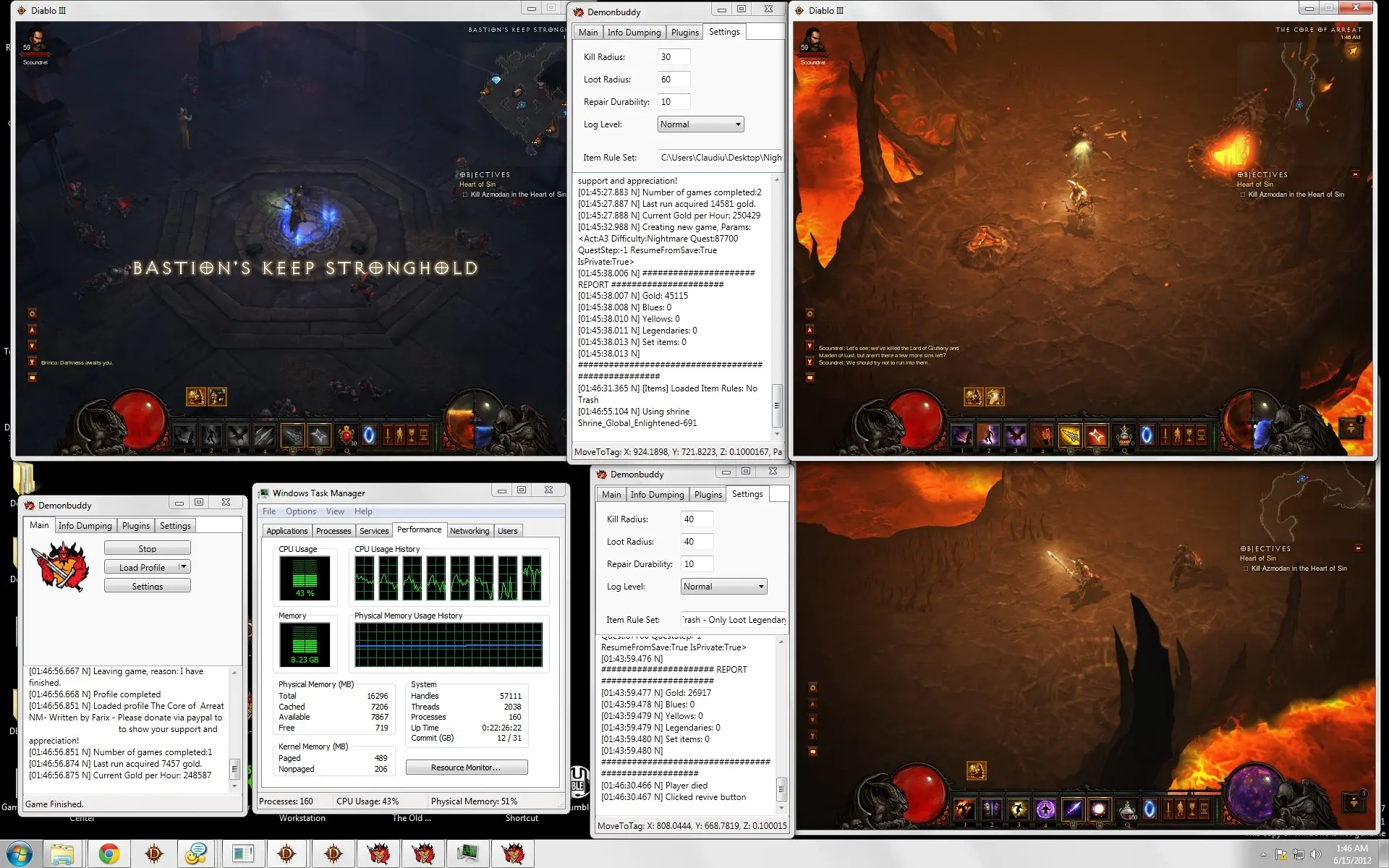The height and width of the screenshot is (868, 1389).
Task: Click the Town Portal icon in lower-right Diablo view
Action: [1150, 809]
